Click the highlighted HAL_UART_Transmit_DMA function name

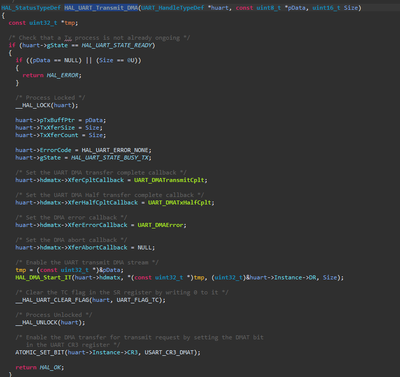(x=101, y=8)
